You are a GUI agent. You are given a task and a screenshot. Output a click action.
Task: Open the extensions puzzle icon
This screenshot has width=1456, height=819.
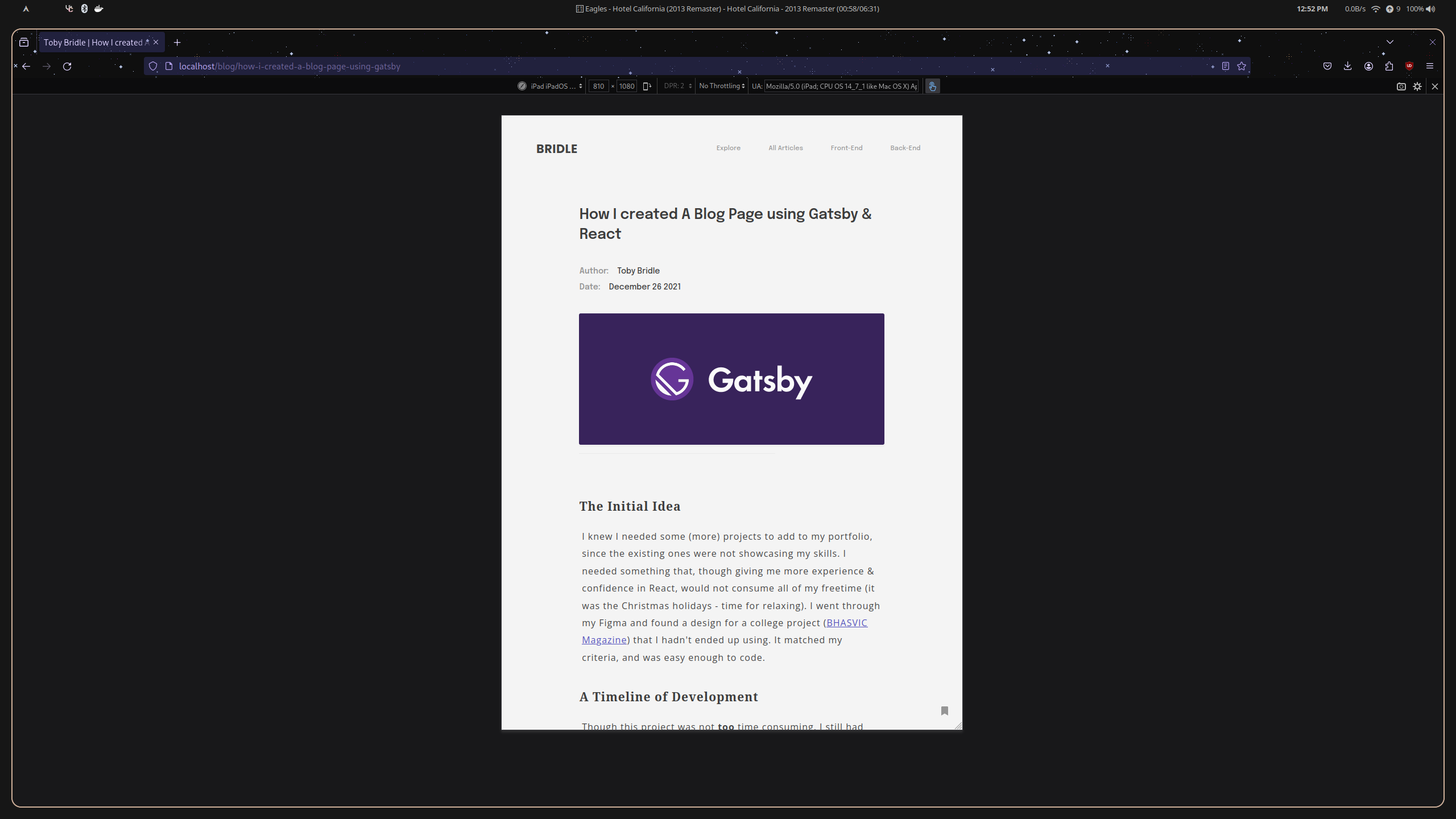(1389, 67)
